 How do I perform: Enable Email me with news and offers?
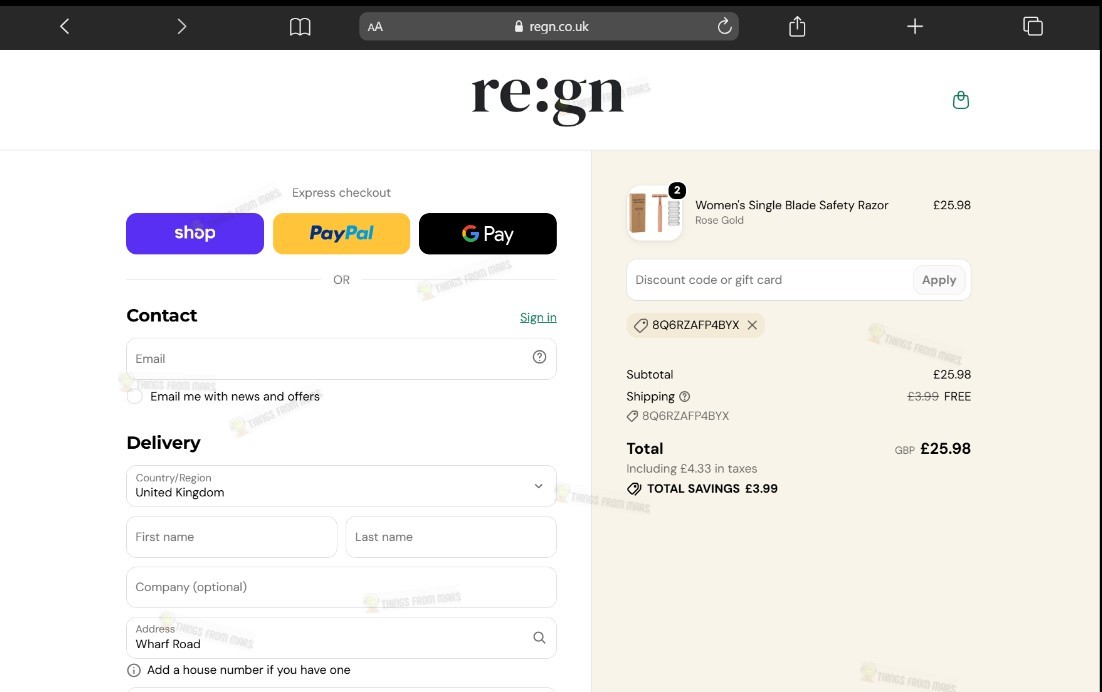135,396
